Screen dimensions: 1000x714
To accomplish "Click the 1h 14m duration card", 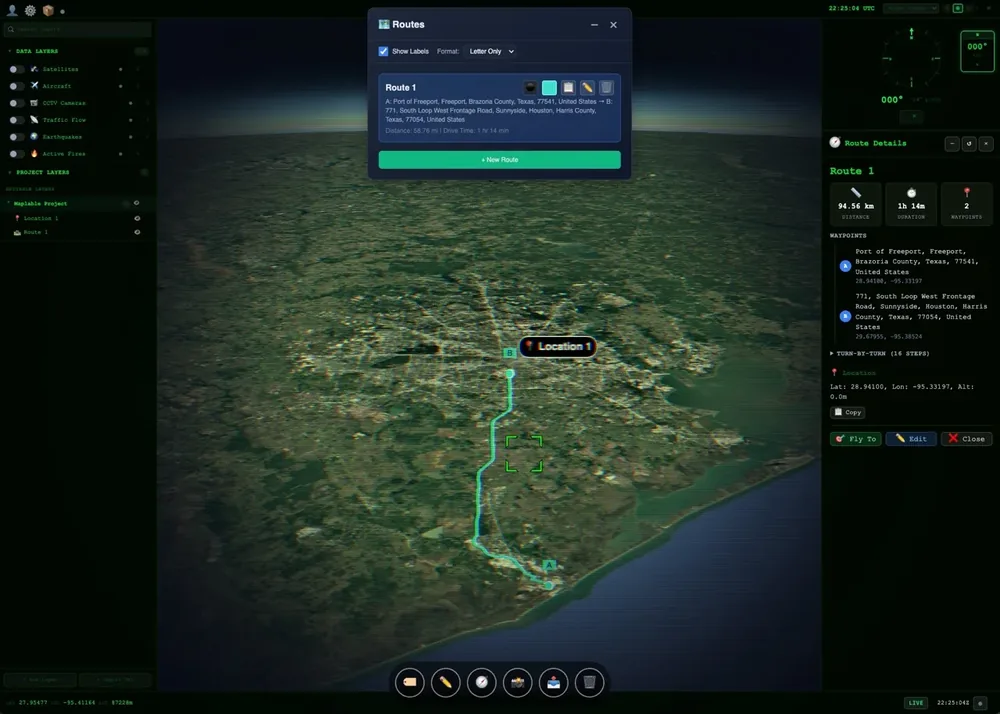I will point(911,204).
